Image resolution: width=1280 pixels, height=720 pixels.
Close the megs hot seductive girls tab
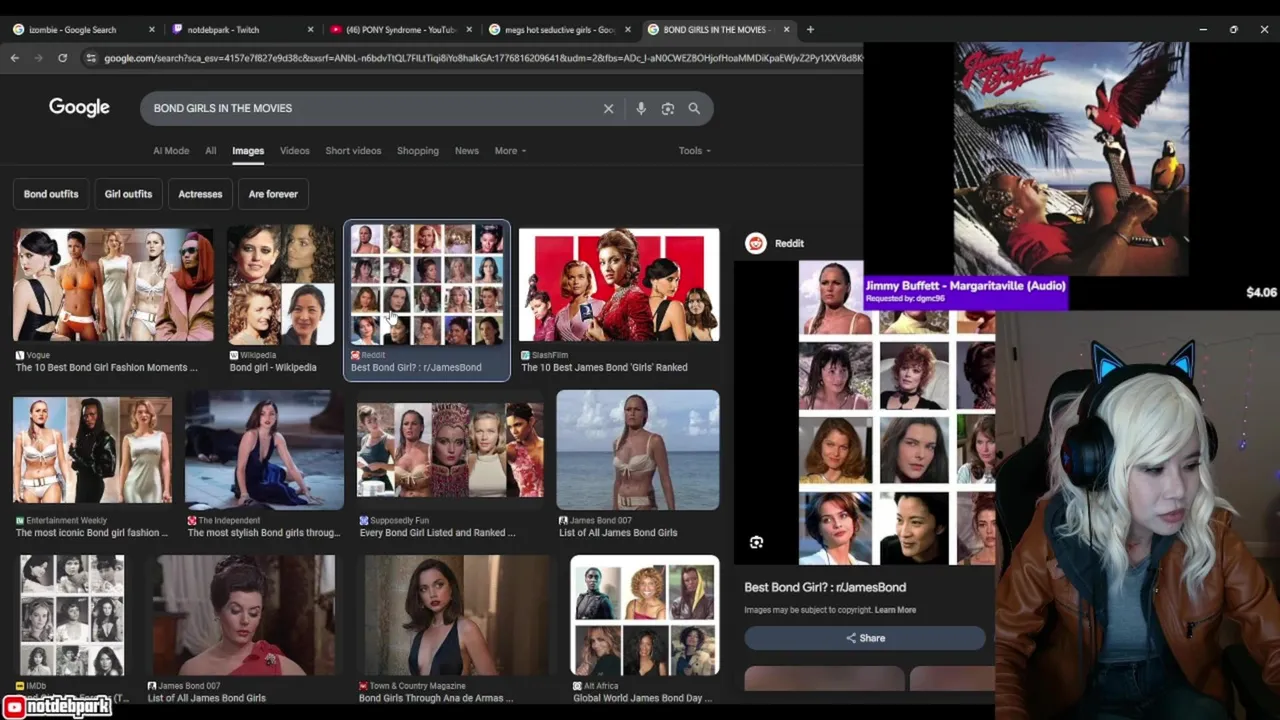628,30
